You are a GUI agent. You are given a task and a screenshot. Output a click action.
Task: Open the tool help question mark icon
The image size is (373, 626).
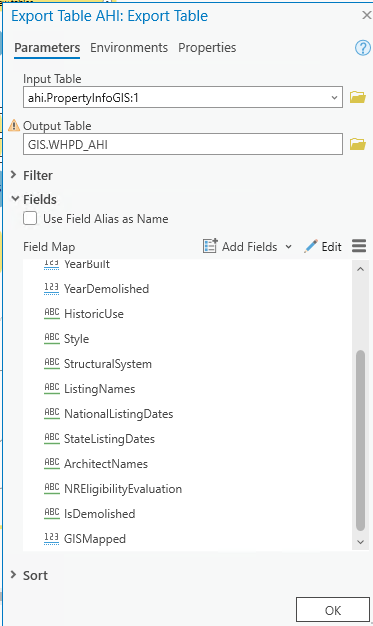click(x=363, y=48)
